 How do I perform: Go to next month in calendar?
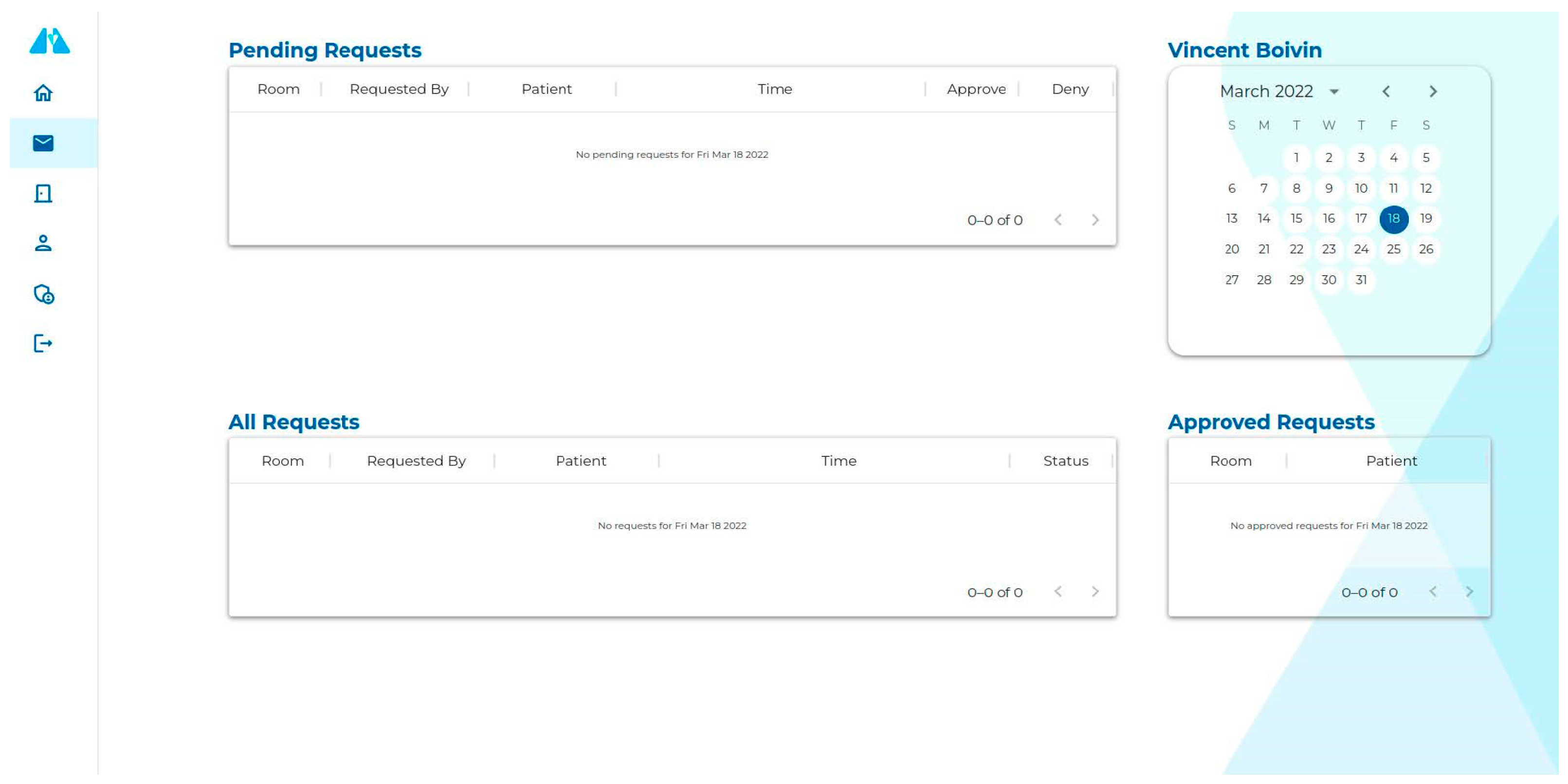tap(1433, 92)
